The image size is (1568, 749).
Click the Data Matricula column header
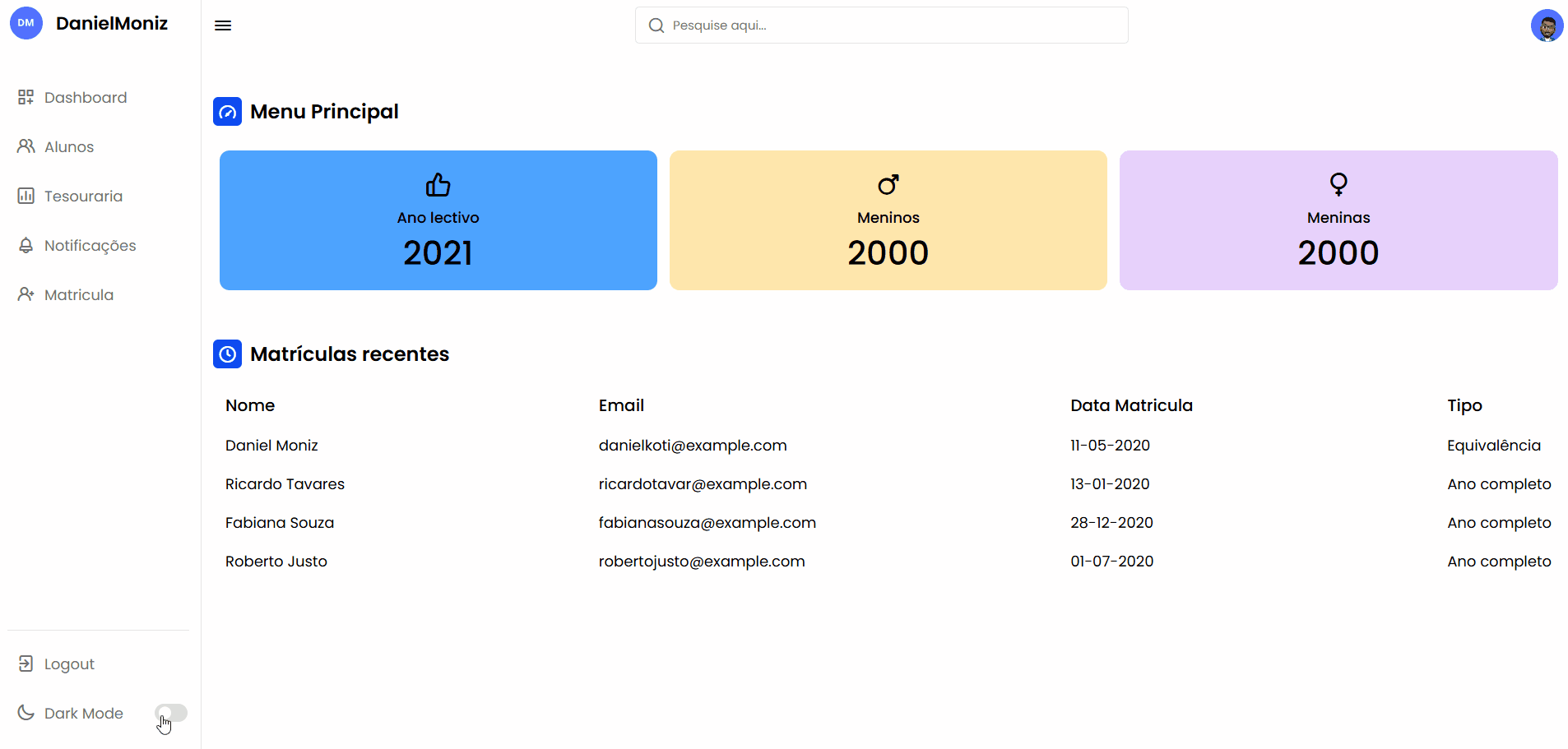tap(1131, 405)
